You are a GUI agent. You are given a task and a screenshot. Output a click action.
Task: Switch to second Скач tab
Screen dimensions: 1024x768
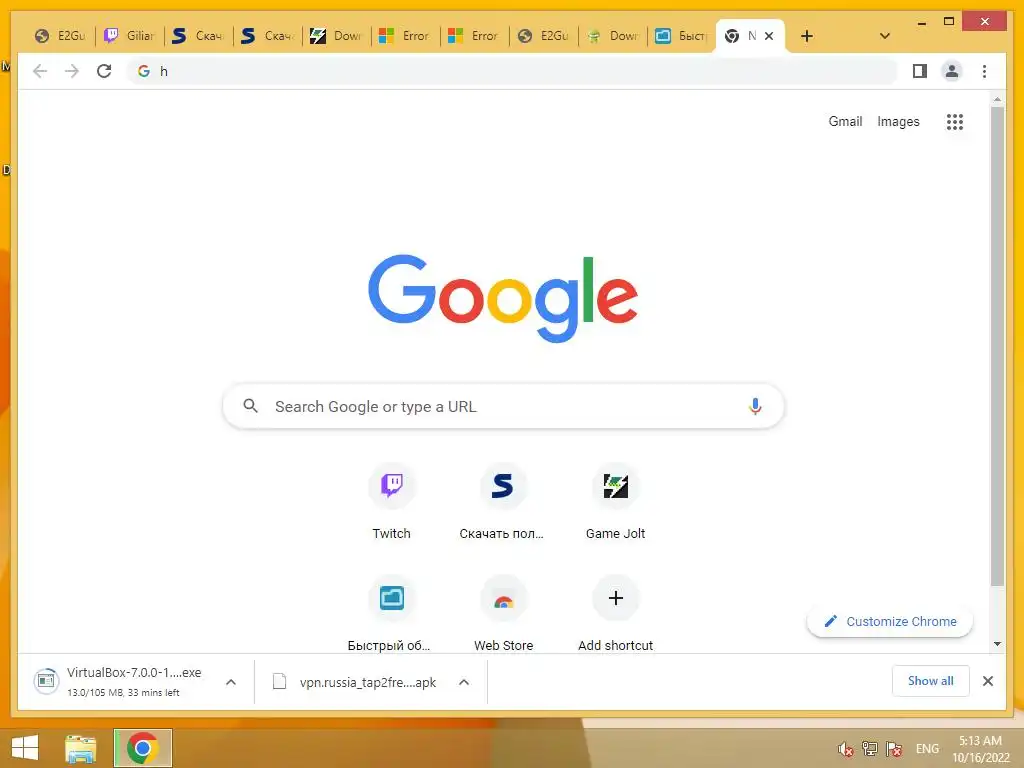click(266, 36)
